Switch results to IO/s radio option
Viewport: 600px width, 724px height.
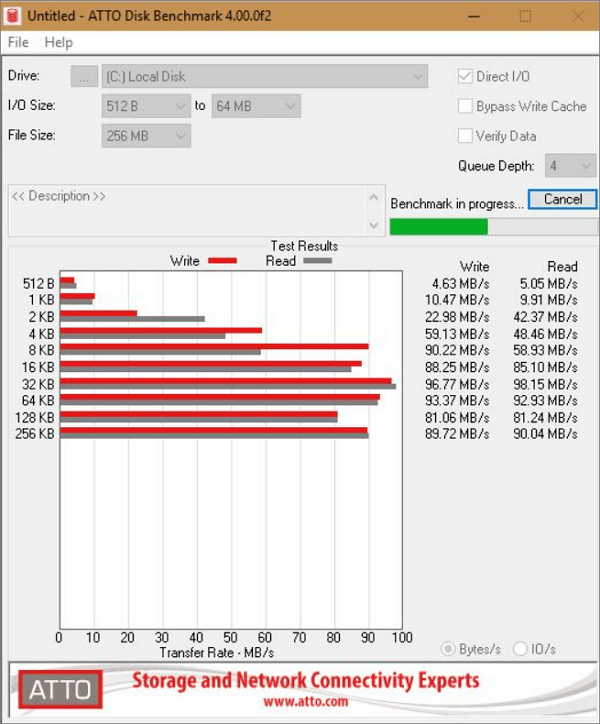[x=520, y=649]
